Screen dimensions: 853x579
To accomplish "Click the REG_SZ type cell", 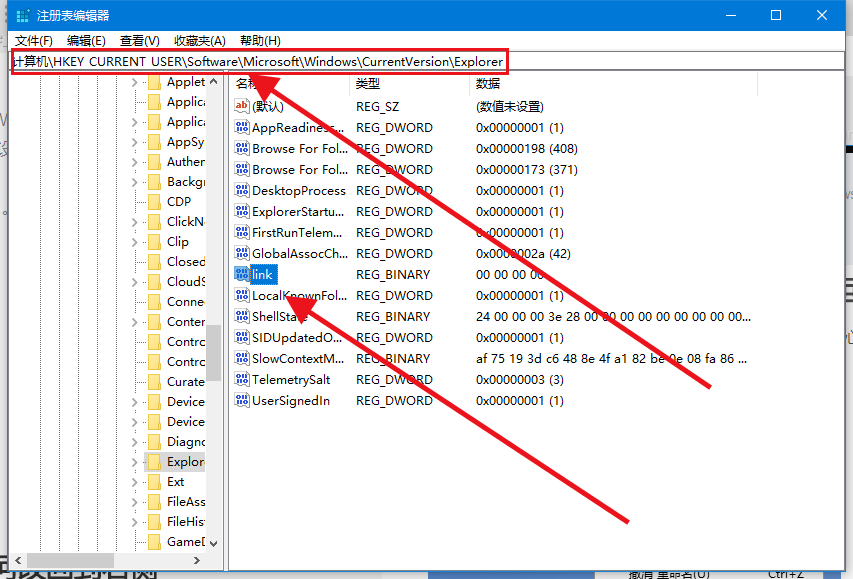I will point(378,107).
